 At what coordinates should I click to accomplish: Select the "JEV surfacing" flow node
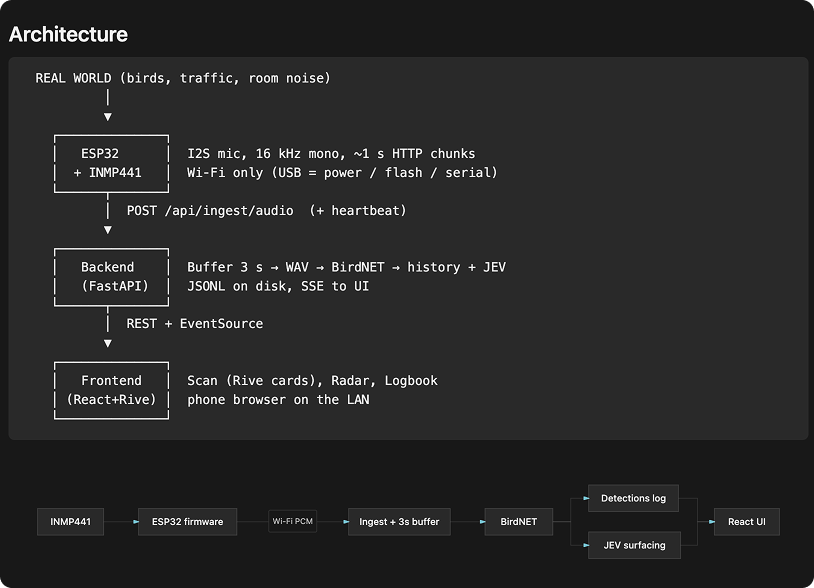coord(634,545)
